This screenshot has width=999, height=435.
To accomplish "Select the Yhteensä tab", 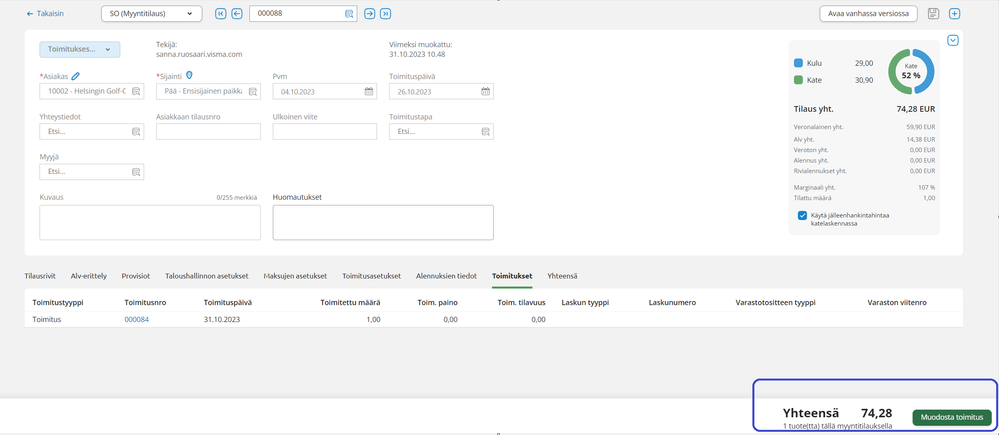I will [x=562, y=275].
